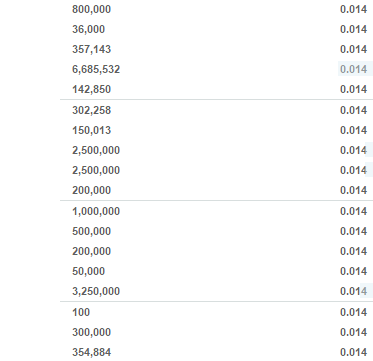Select the highlighted 0.014 price beside 6,685,532
The width and height of the screenshot is (373, 361).
click(x=354, y=69)
